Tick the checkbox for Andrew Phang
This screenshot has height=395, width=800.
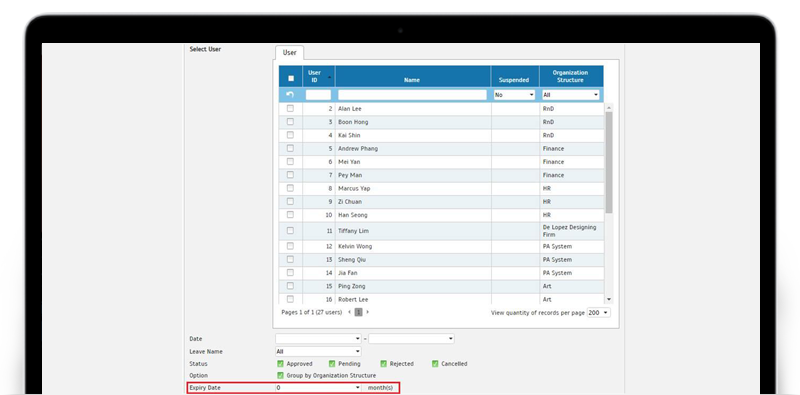pos(290,148)
